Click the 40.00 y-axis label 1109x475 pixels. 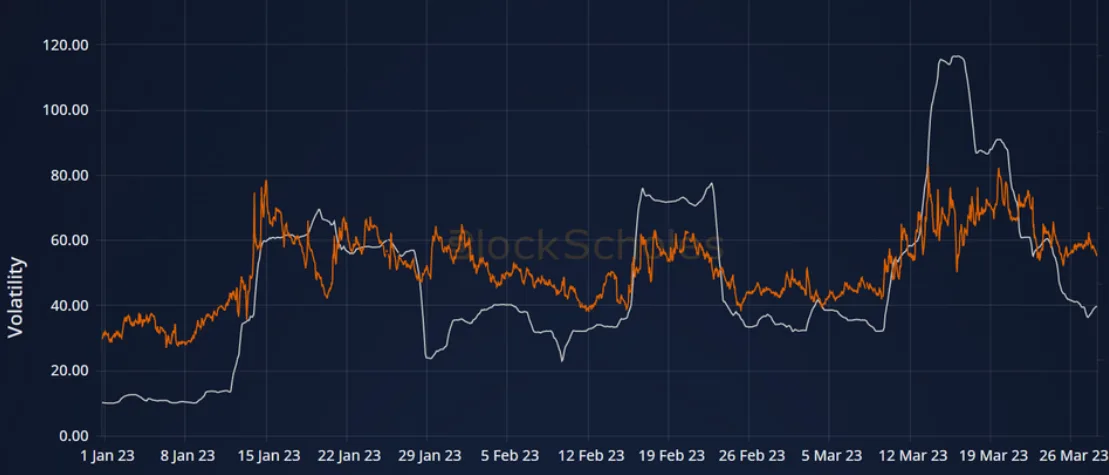(70, 305)
